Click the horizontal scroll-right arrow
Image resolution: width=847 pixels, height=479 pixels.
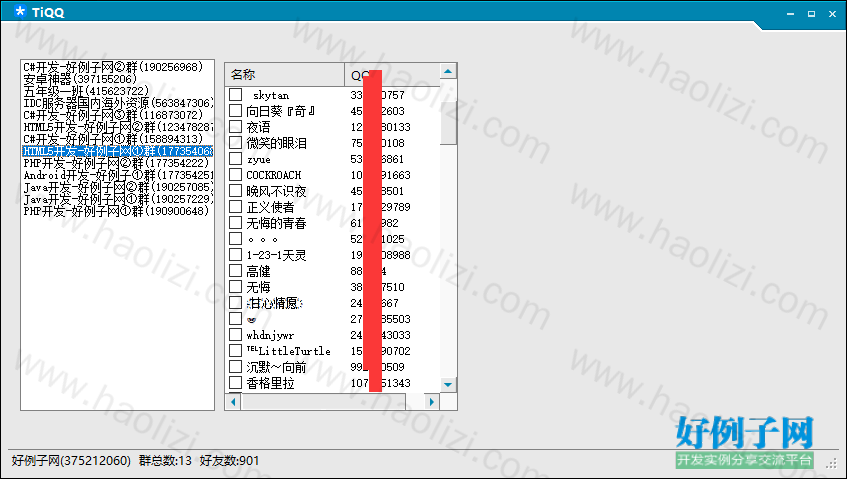pos(432,402)
